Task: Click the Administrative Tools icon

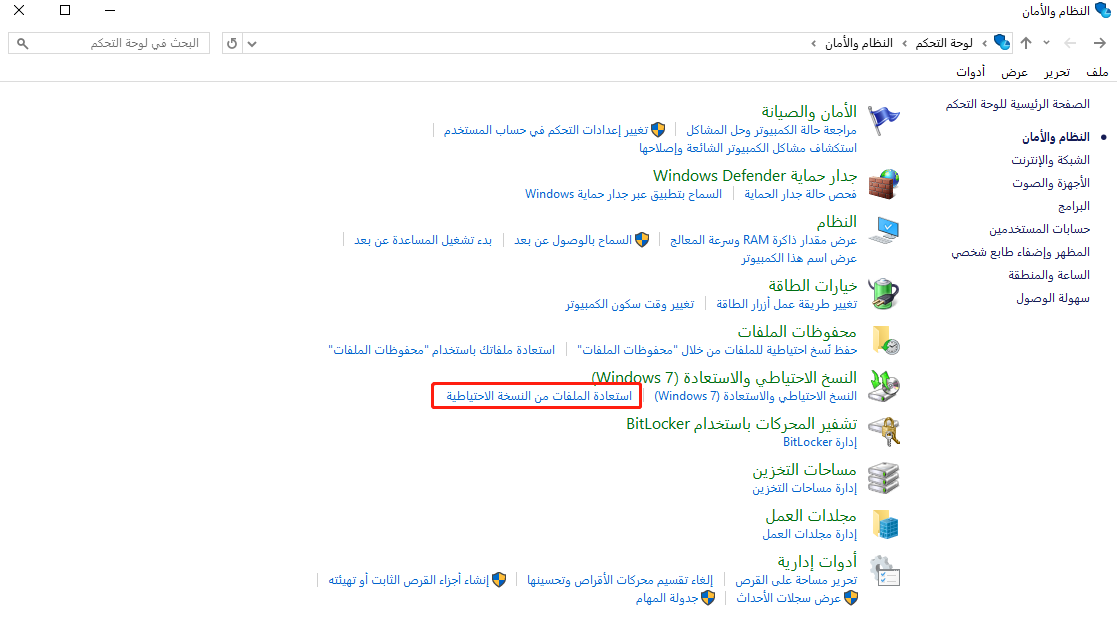Action: (885, 571)
